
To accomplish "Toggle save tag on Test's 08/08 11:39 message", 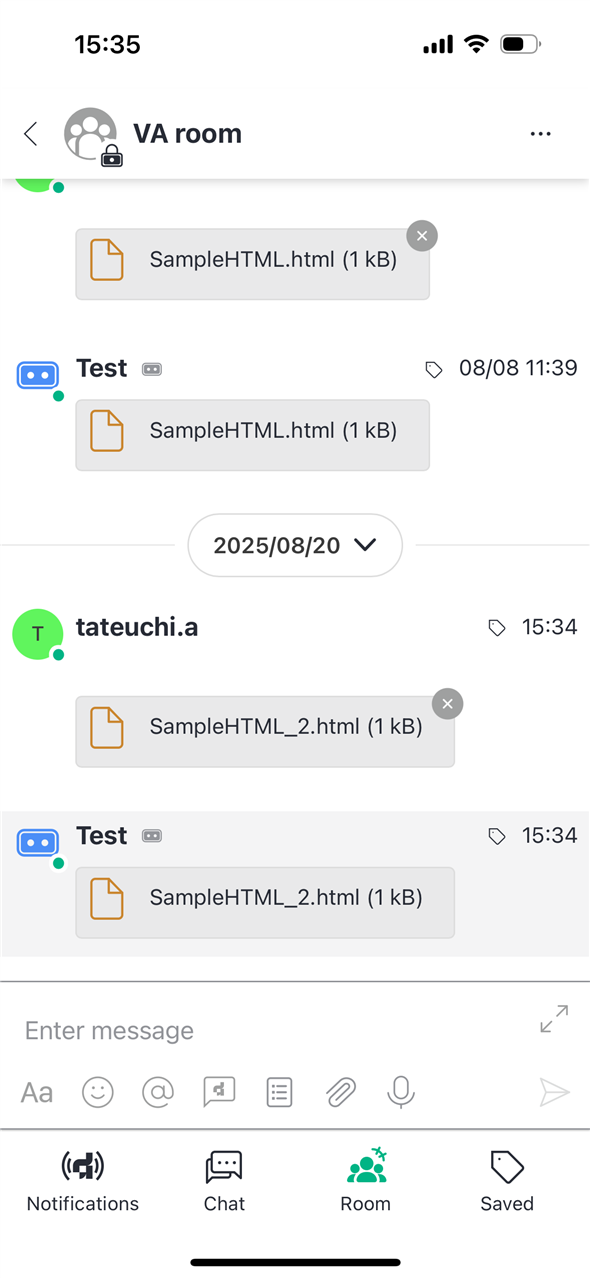I will click(434, 369).
